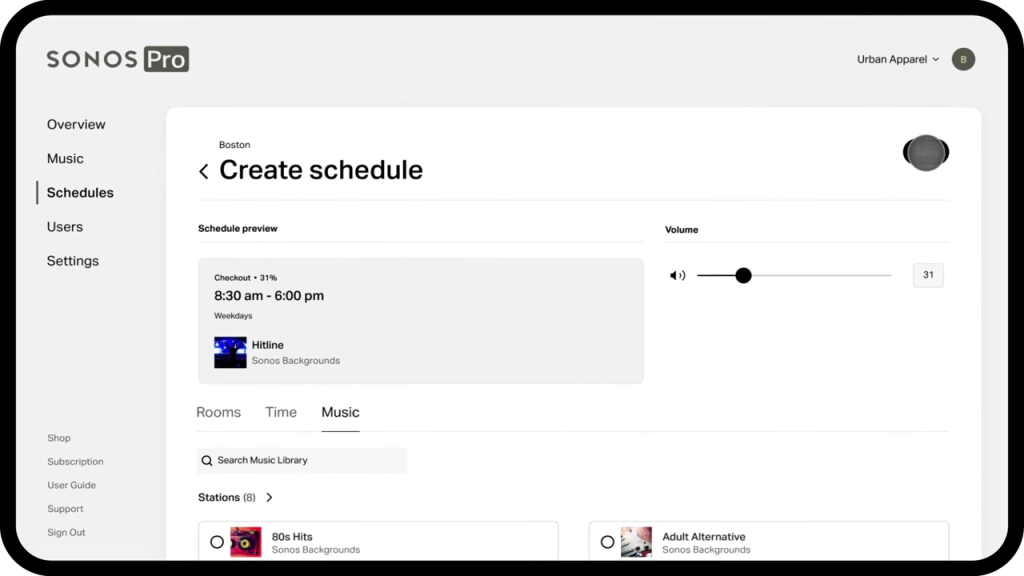Open Overview in the sidebar

tap(76, 124)
